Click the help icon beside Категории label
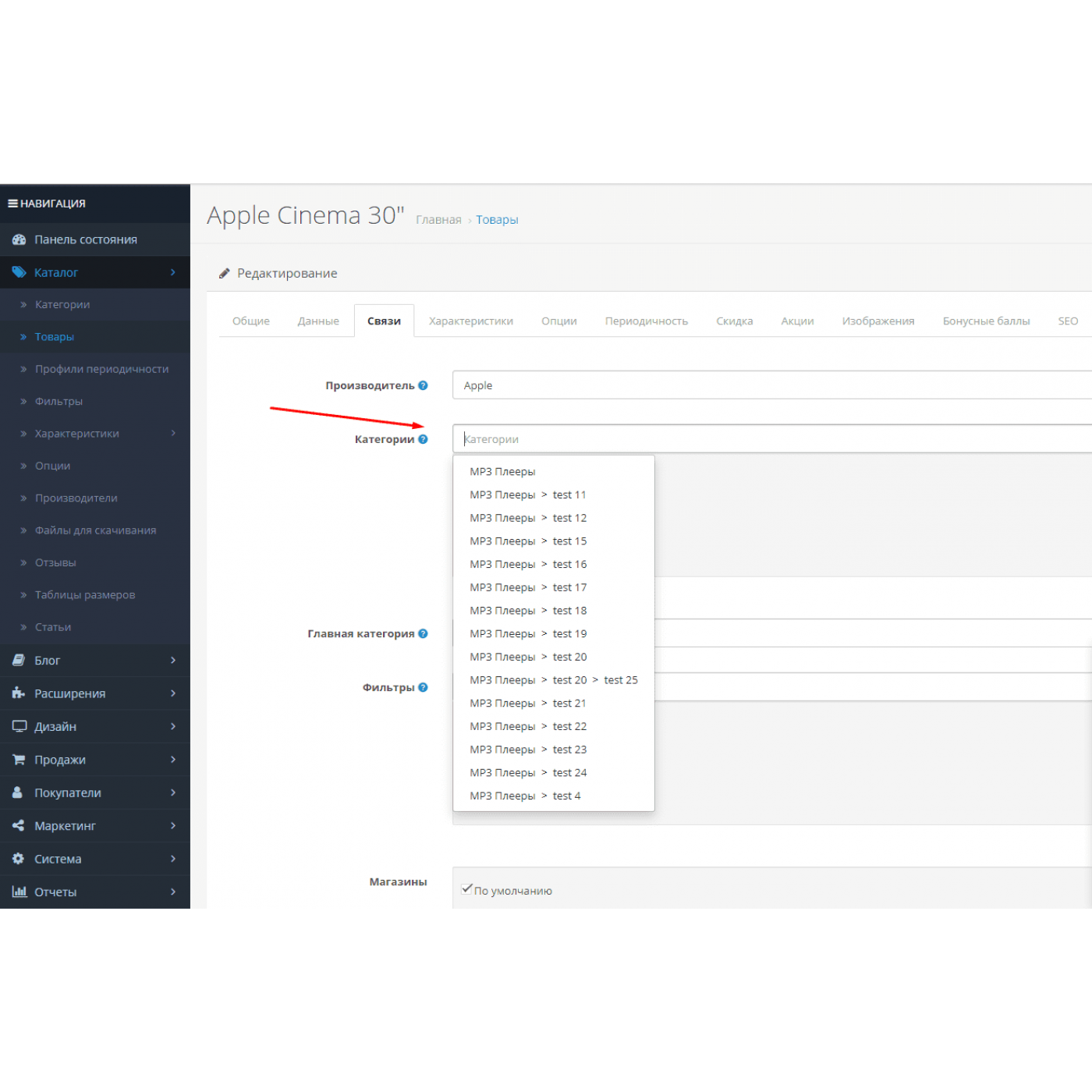The height and width of the screenshot is (1092, 1092). pos(423,439)
